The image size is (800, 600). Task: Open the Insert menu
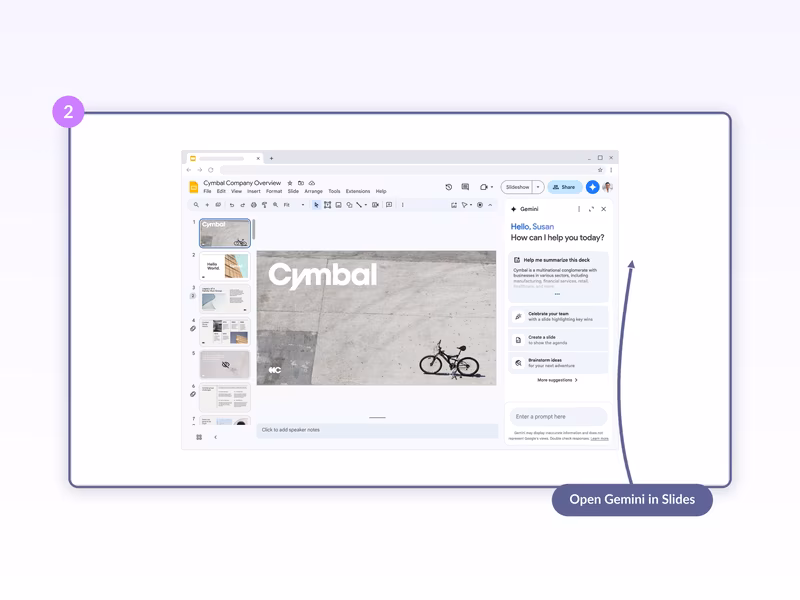(254, 191)
